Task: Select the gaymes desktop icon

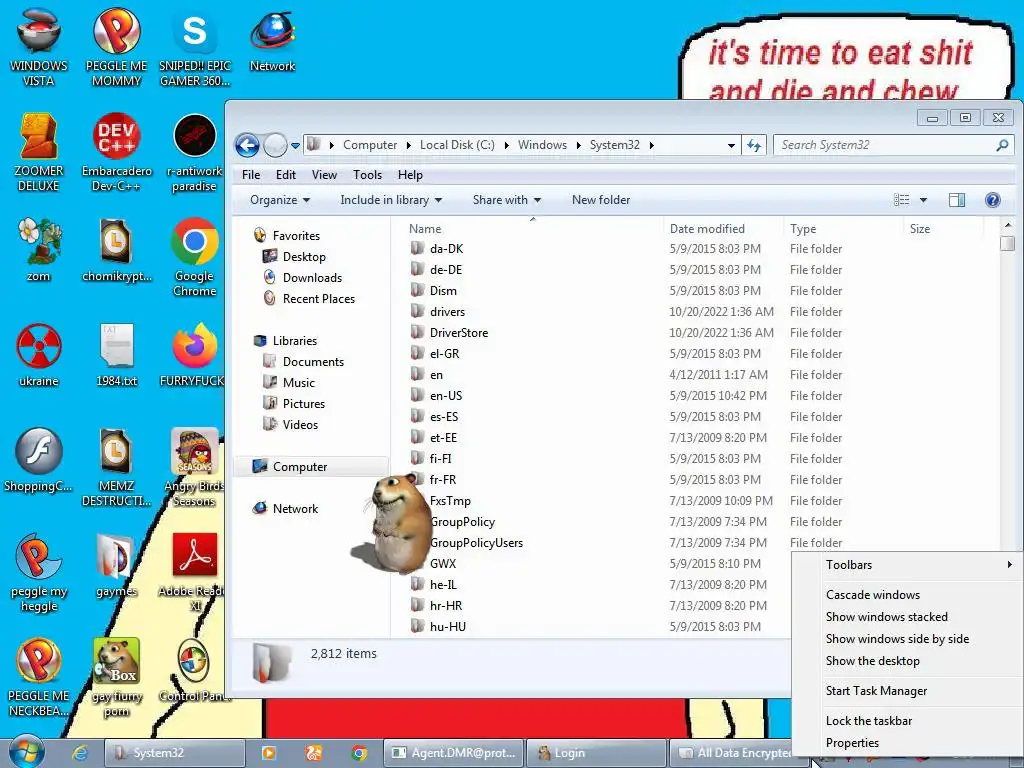Action: 116,565
